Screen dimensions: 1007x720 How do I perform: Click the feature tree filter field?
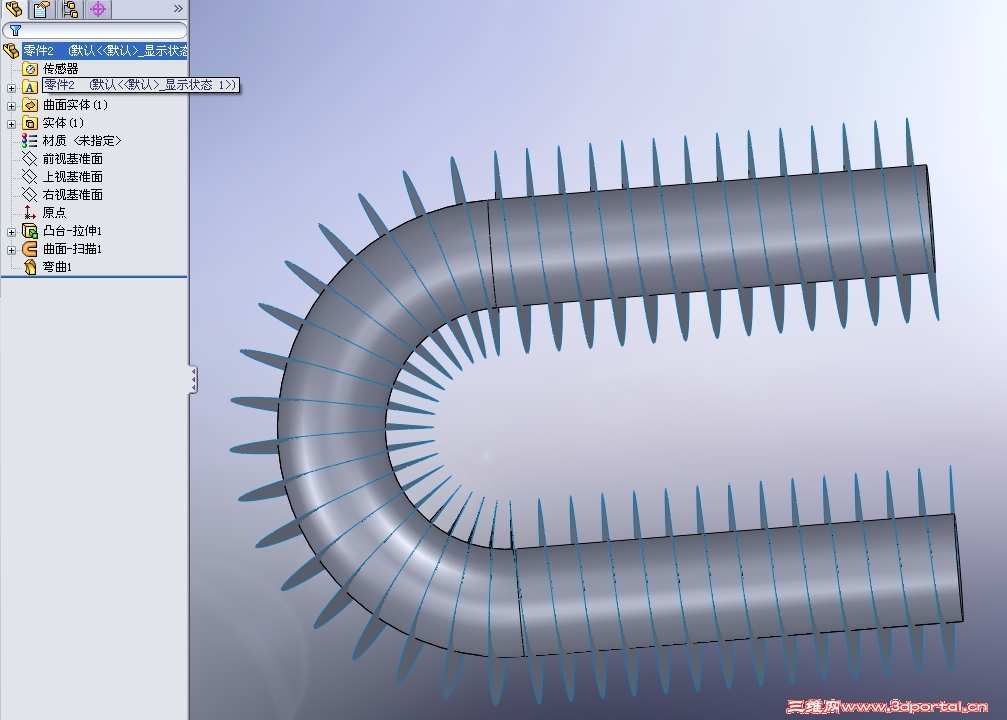click(x=94, y=30)
